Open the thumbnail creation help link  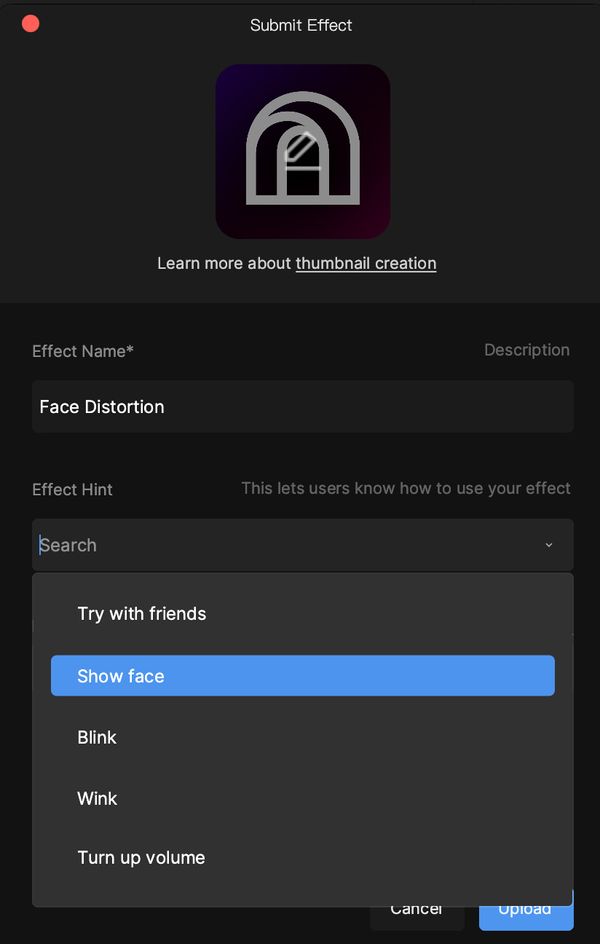366,263
